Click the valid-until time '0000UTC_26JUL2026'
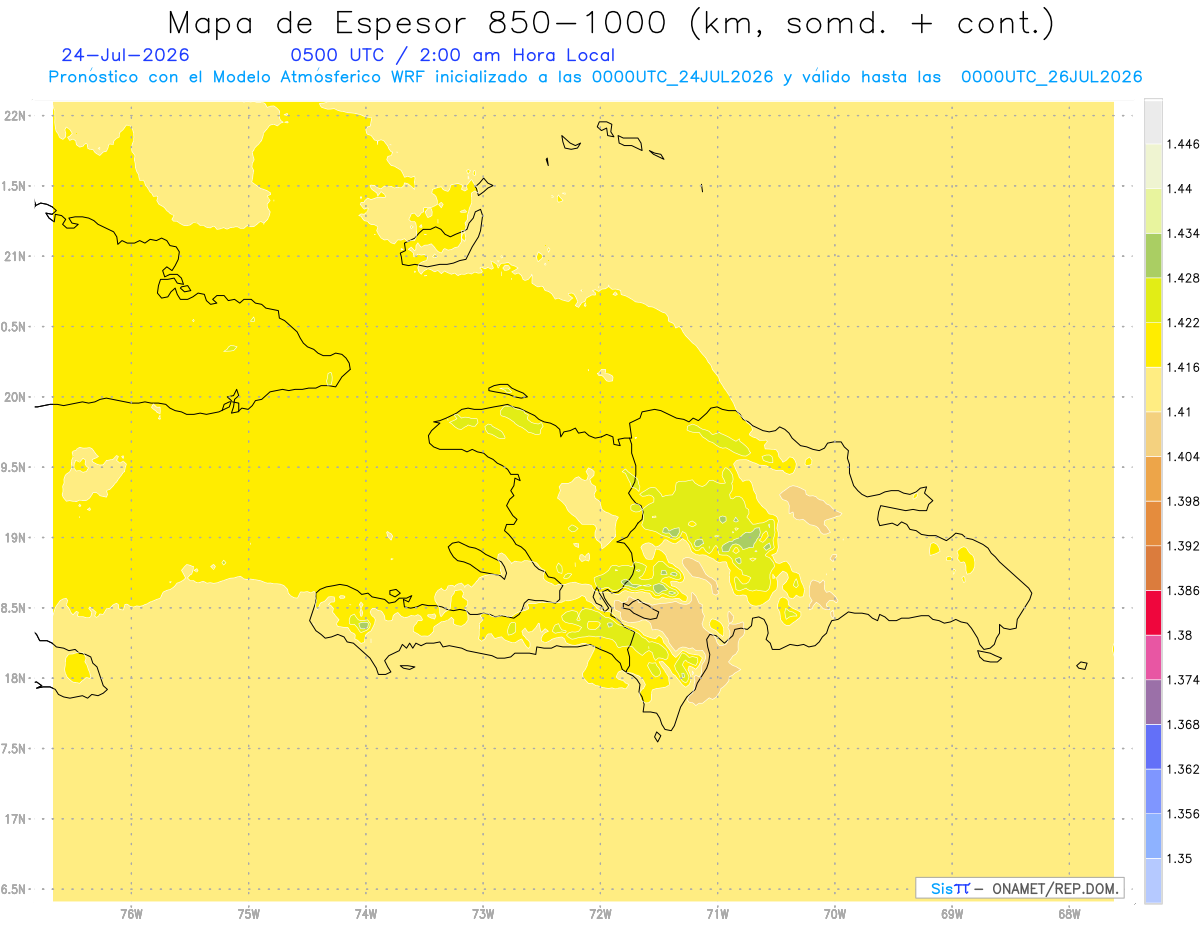 click(1051, 77)
